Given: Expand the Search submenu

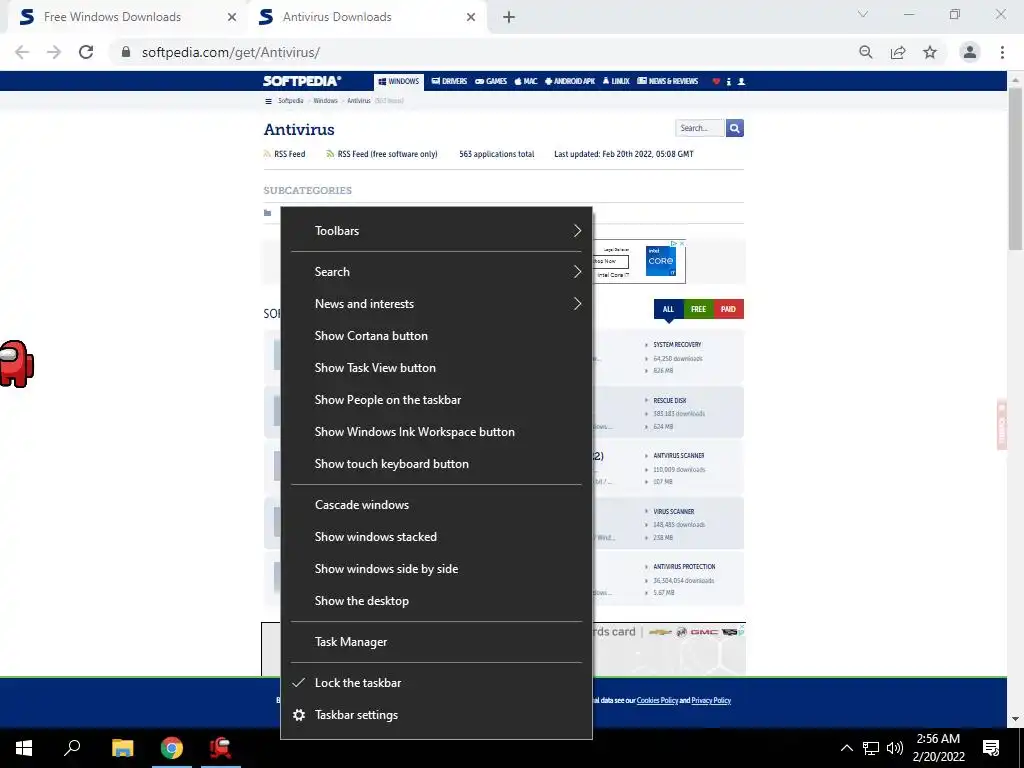Looking at the screenshot, I should [x=436, y=272].
